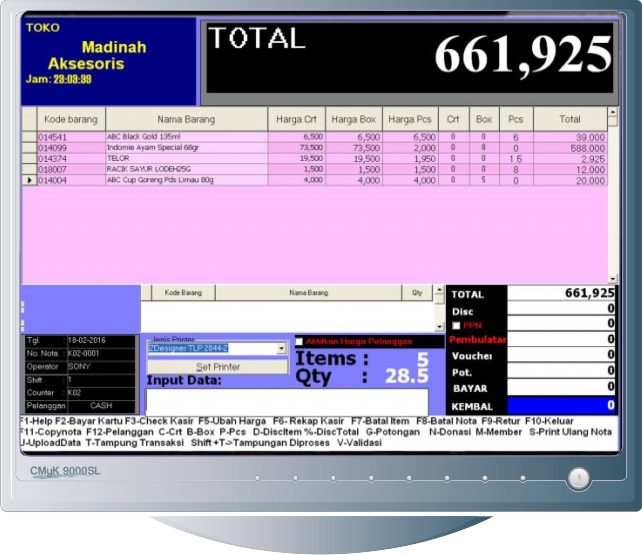Image resolution: width=642 pixels, height=555 pixels.
Task: Click the small grid scroll-down arrow
Action: point(437,326)
